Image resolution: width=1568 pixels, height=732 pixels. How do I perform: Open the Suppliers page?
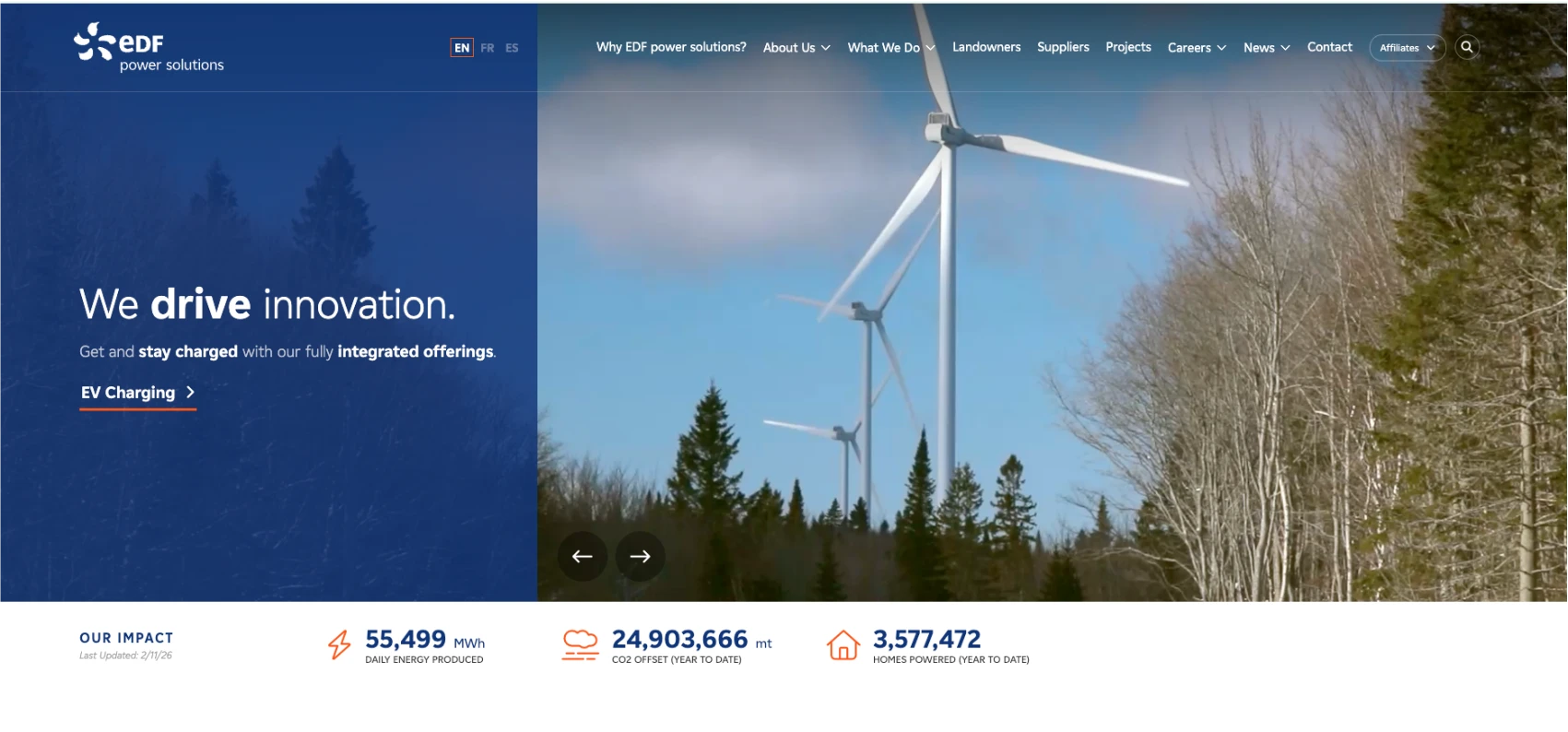pyautogui.click(x=1063, y=47)
